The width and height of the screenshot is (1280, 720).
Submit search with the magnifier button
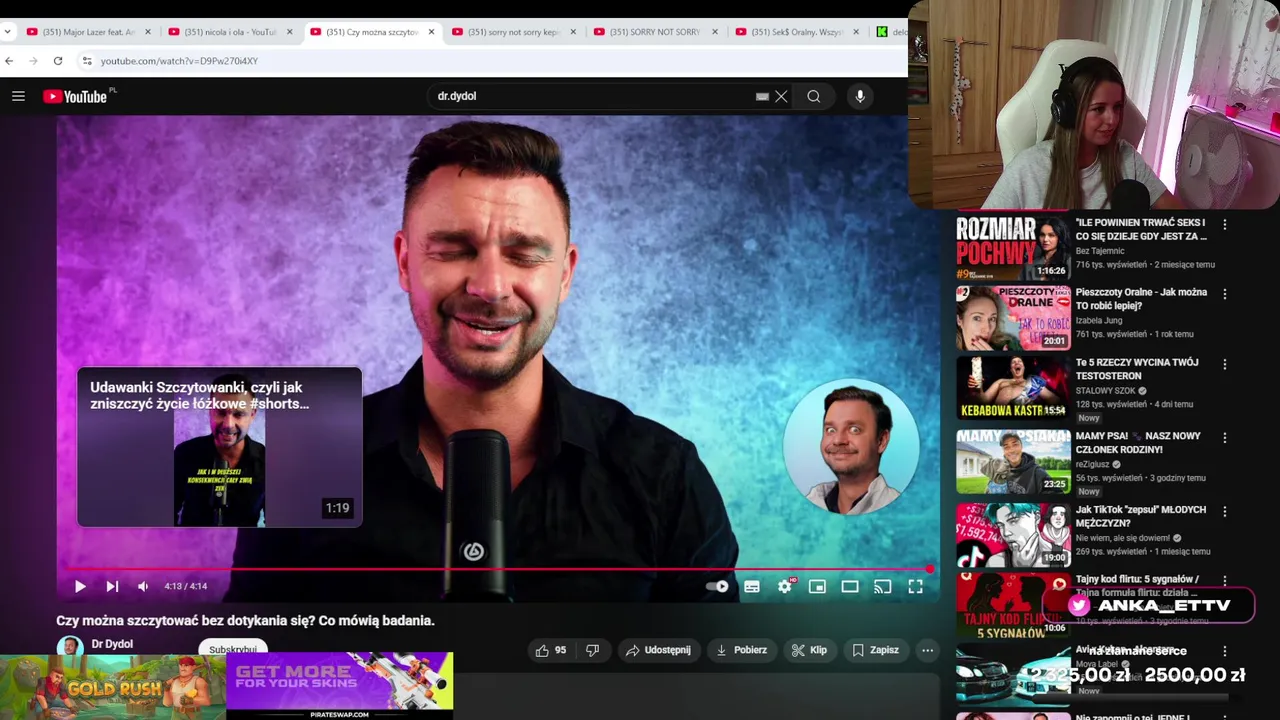[x=814, y=96]
